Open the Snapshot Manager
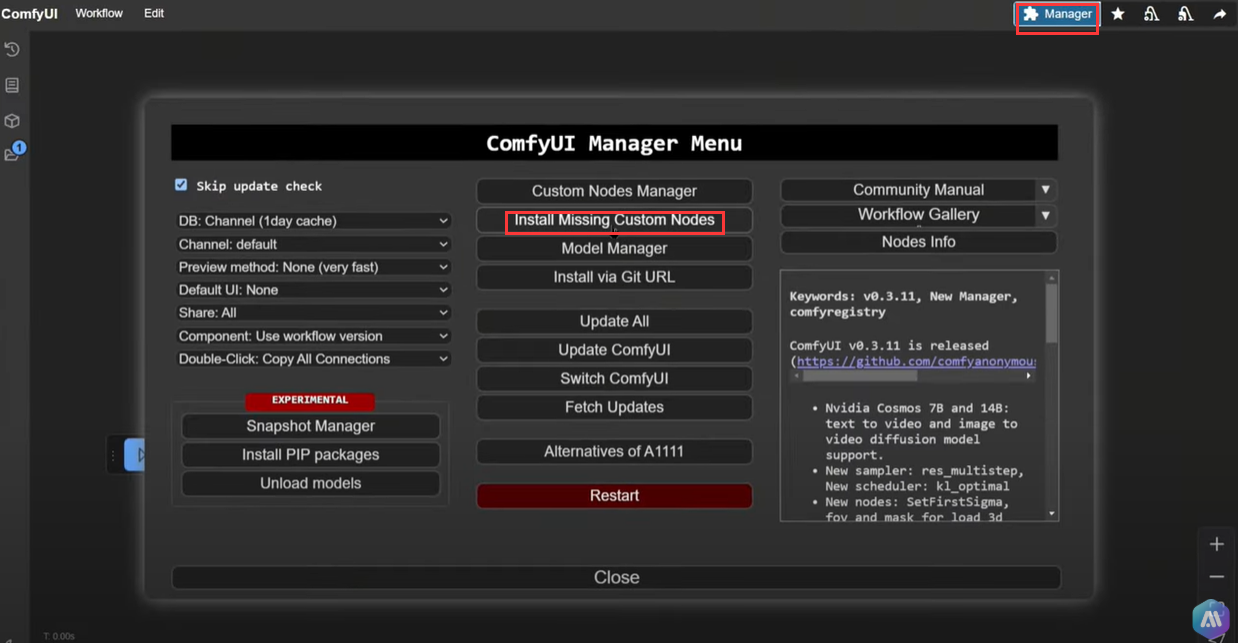Screen dimensions: 1238x643 point(310,426)
